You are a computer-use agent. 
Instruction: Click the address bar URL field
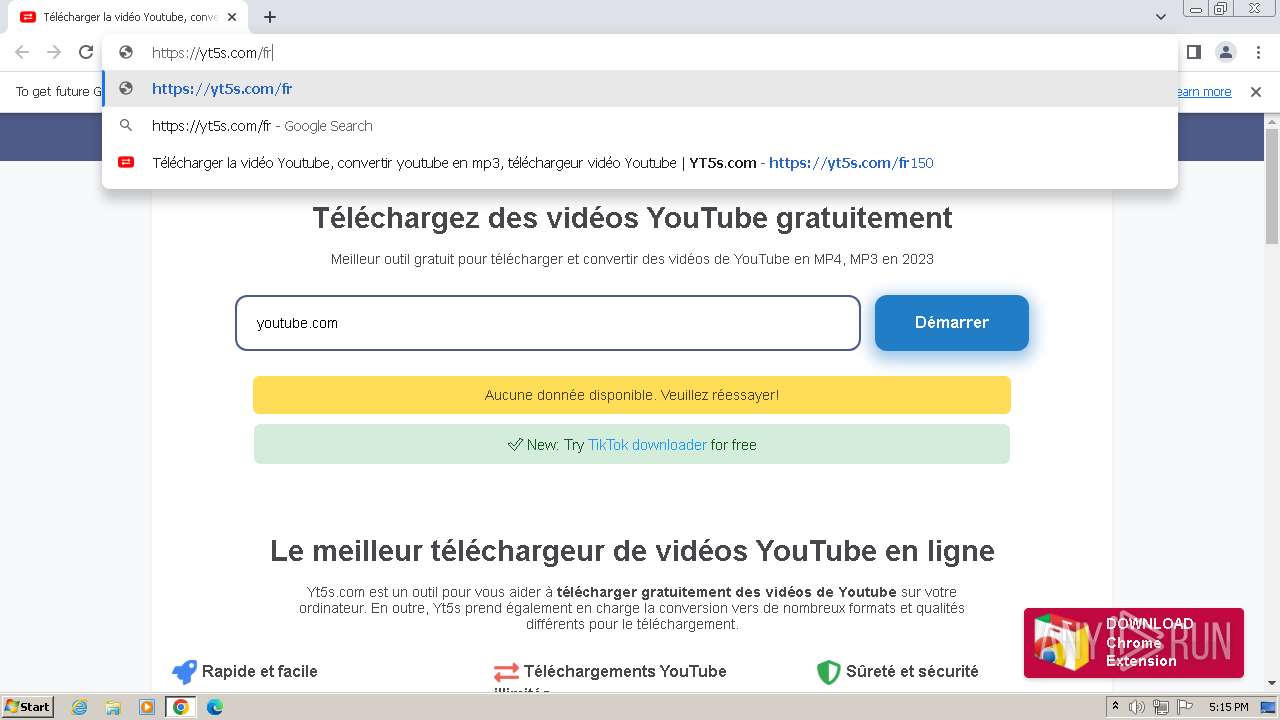(640, 53)
